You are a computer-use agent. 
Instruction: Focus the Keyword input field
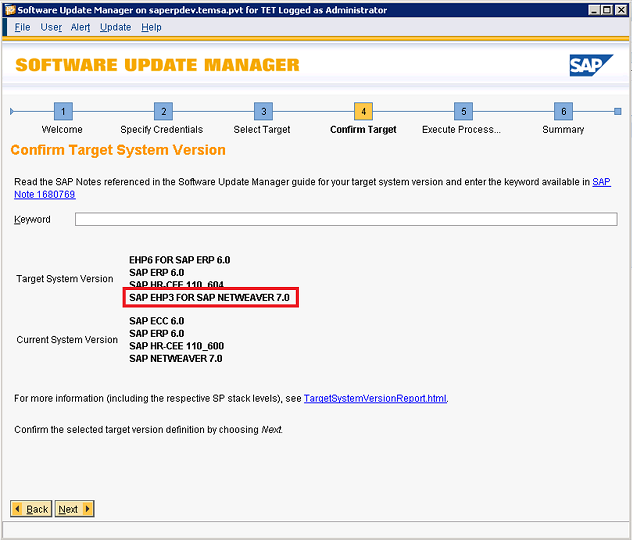point(346,219)
